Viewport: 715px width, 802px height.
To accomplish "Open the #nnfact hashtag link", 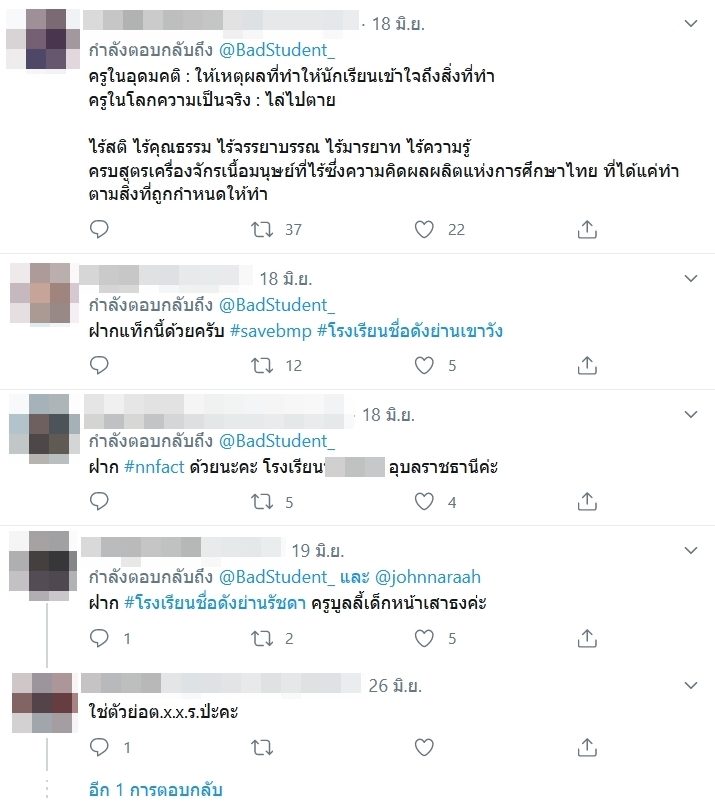I will tap(154, 466).
